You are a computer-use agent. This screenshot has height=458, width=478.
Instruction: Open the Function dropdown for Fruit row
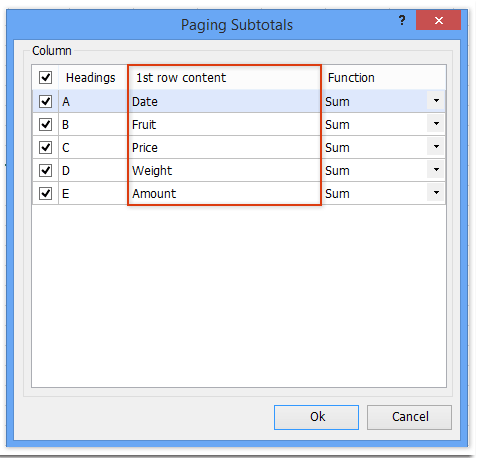pos(436,124)
